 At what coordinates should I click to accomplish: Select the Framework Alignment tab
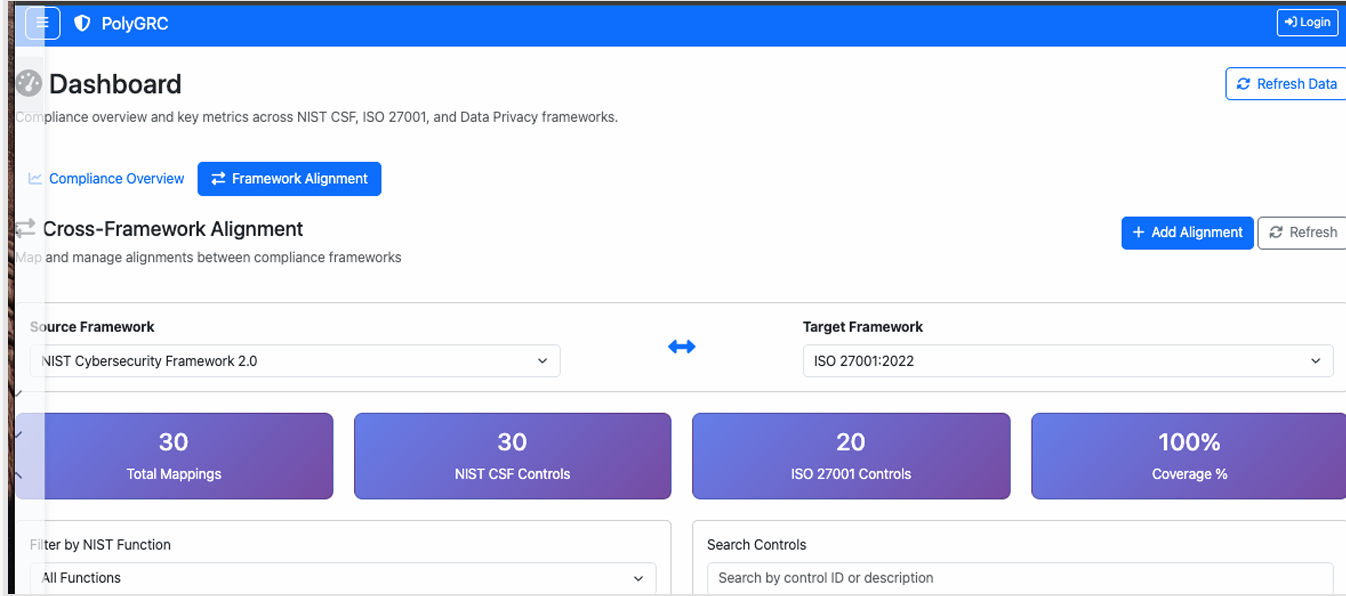[x=289, y=179]
